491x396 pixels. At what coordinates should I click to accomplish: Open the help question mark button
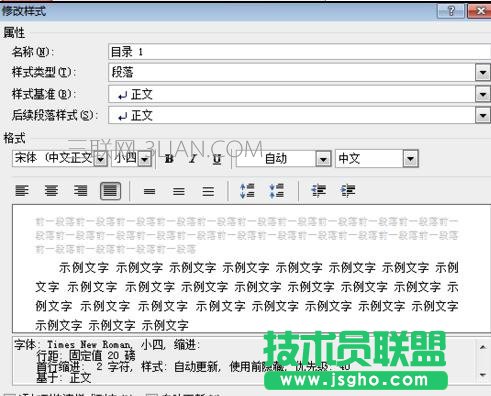tap(451, 11)
